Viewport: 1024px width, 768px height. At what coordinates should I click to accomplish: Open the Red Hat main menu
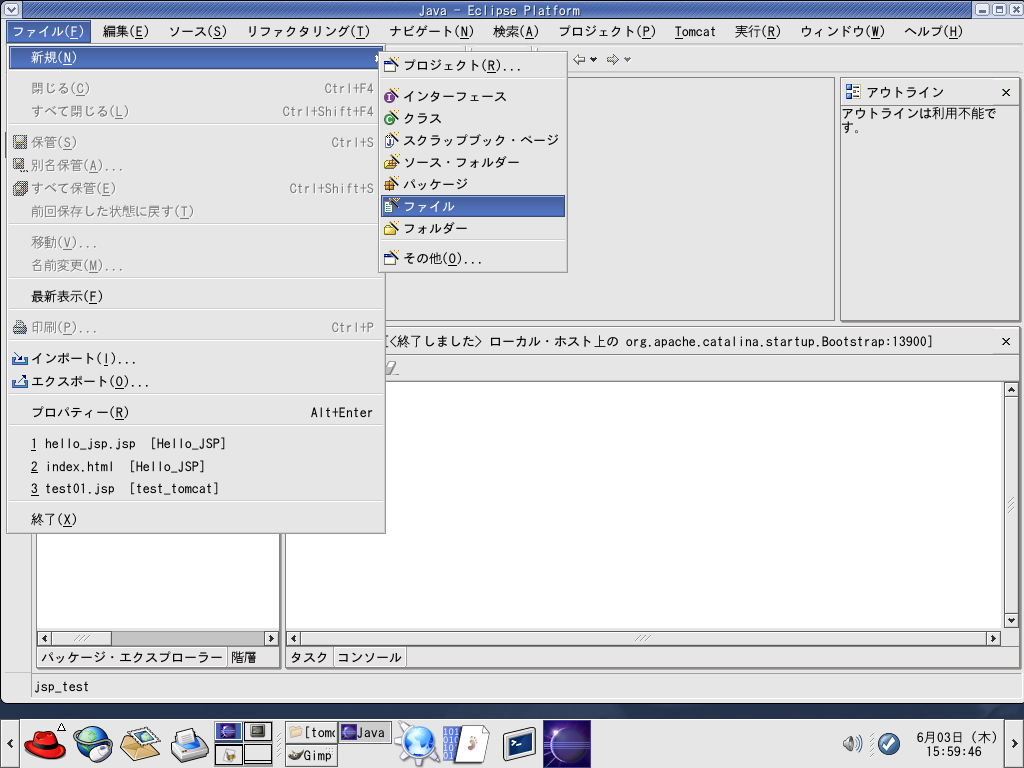click(x=44, y=744)
